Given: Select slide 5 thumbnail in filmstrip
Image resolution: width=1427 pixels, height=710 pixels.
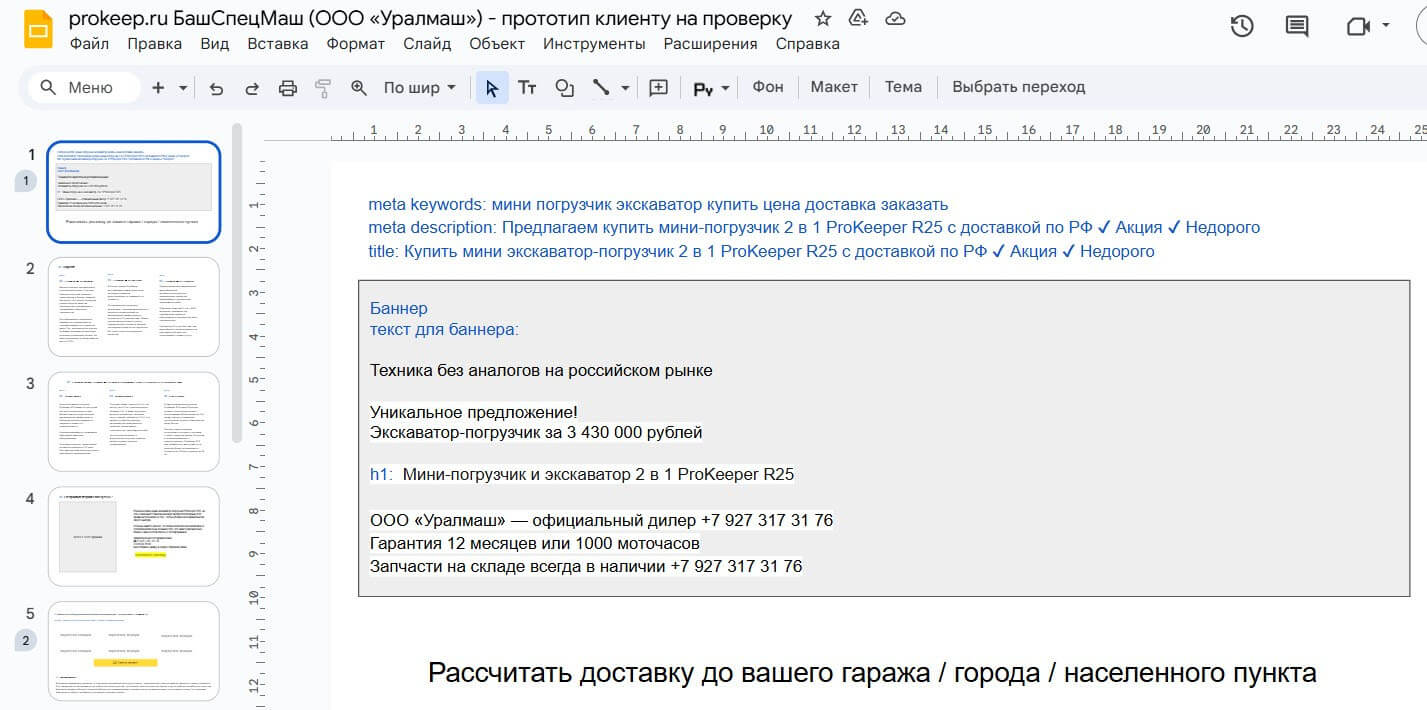Looking at the screenshot, I should 134,652.
